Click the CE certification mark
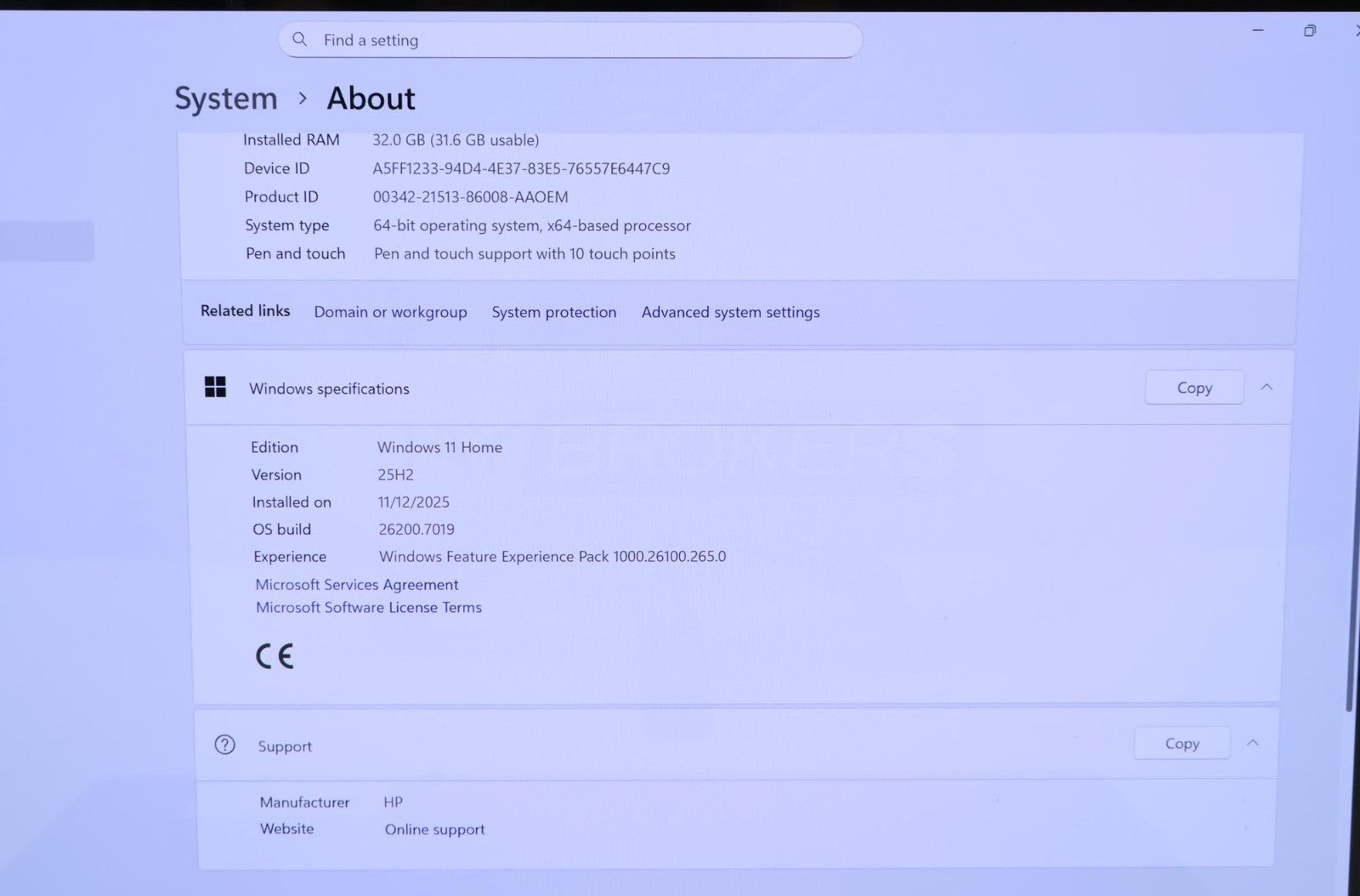The width and height of the screenshot is (1360, 896). (275, 656)
